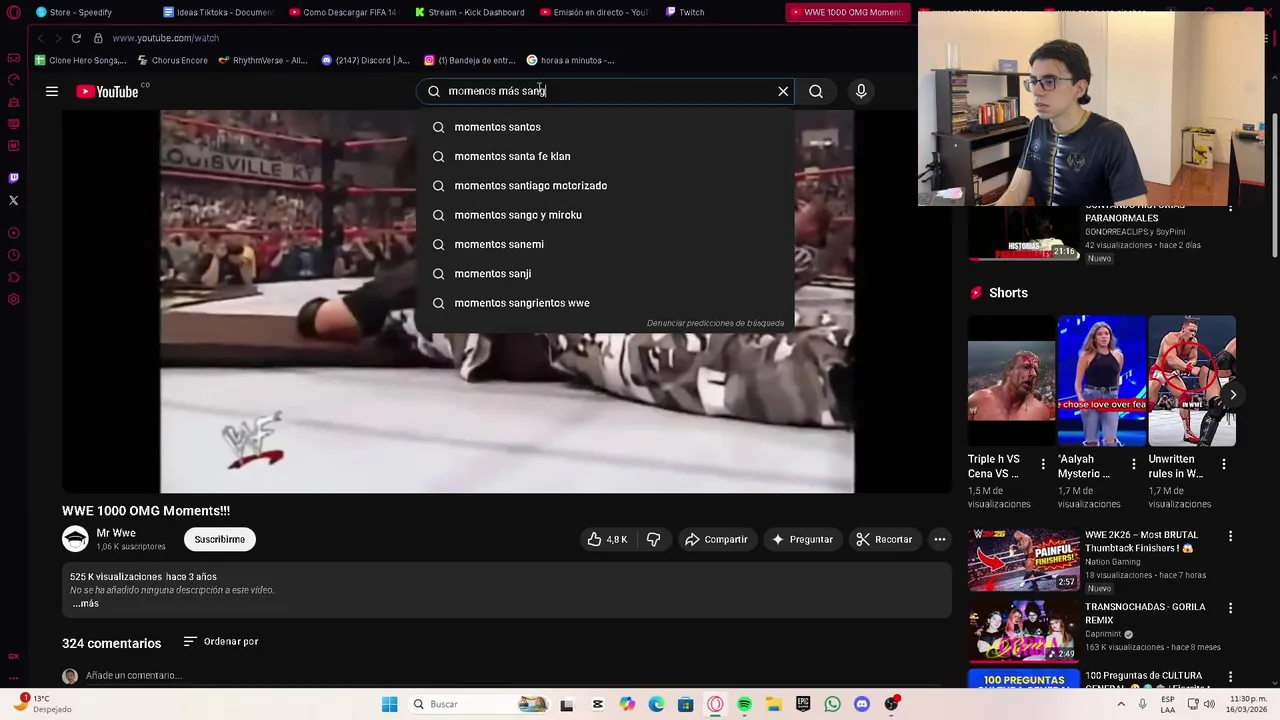Like the video with thumbs up
The width and height of the screenshot is (1280, 720).
[x=607, y=539]
